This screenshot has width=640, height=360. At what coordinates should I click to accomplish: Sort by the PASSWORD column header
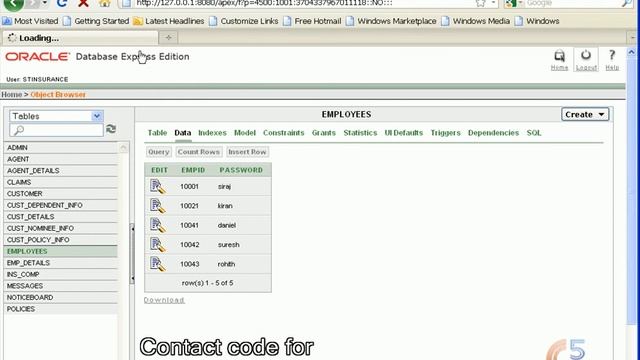[241, 170]
